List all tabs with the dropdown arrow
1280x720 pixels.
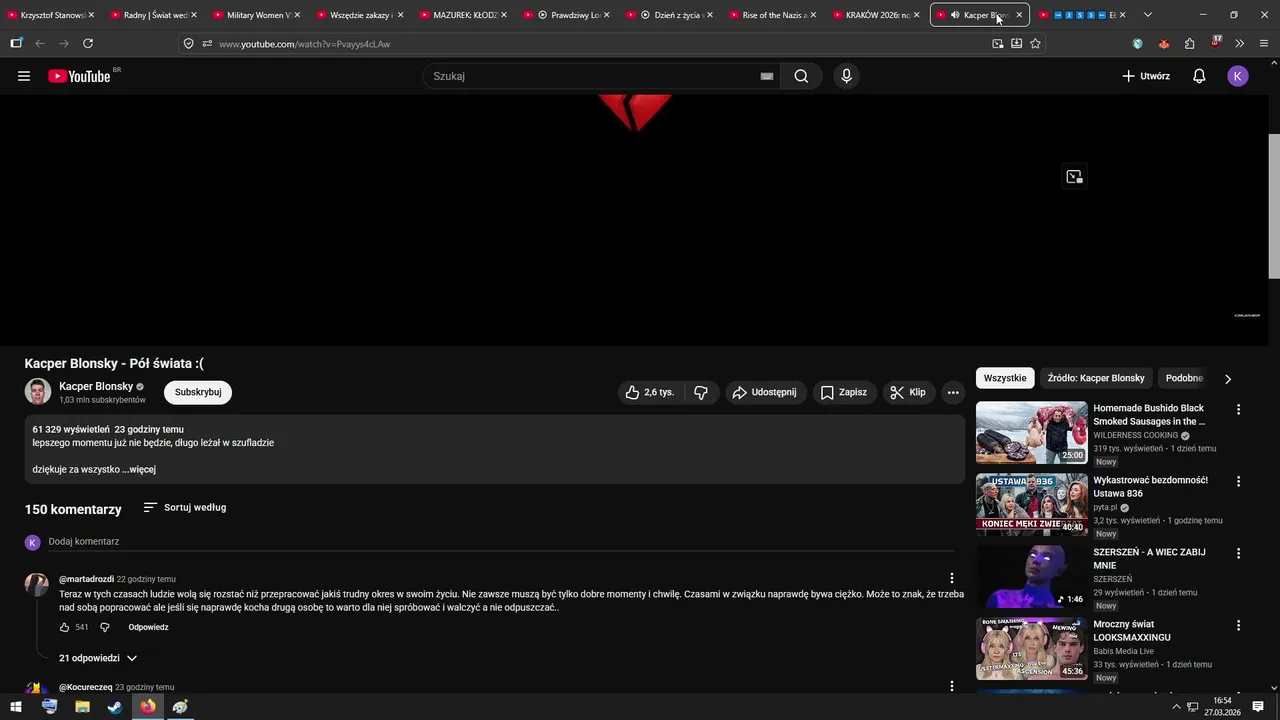(x=1148, y=15)
